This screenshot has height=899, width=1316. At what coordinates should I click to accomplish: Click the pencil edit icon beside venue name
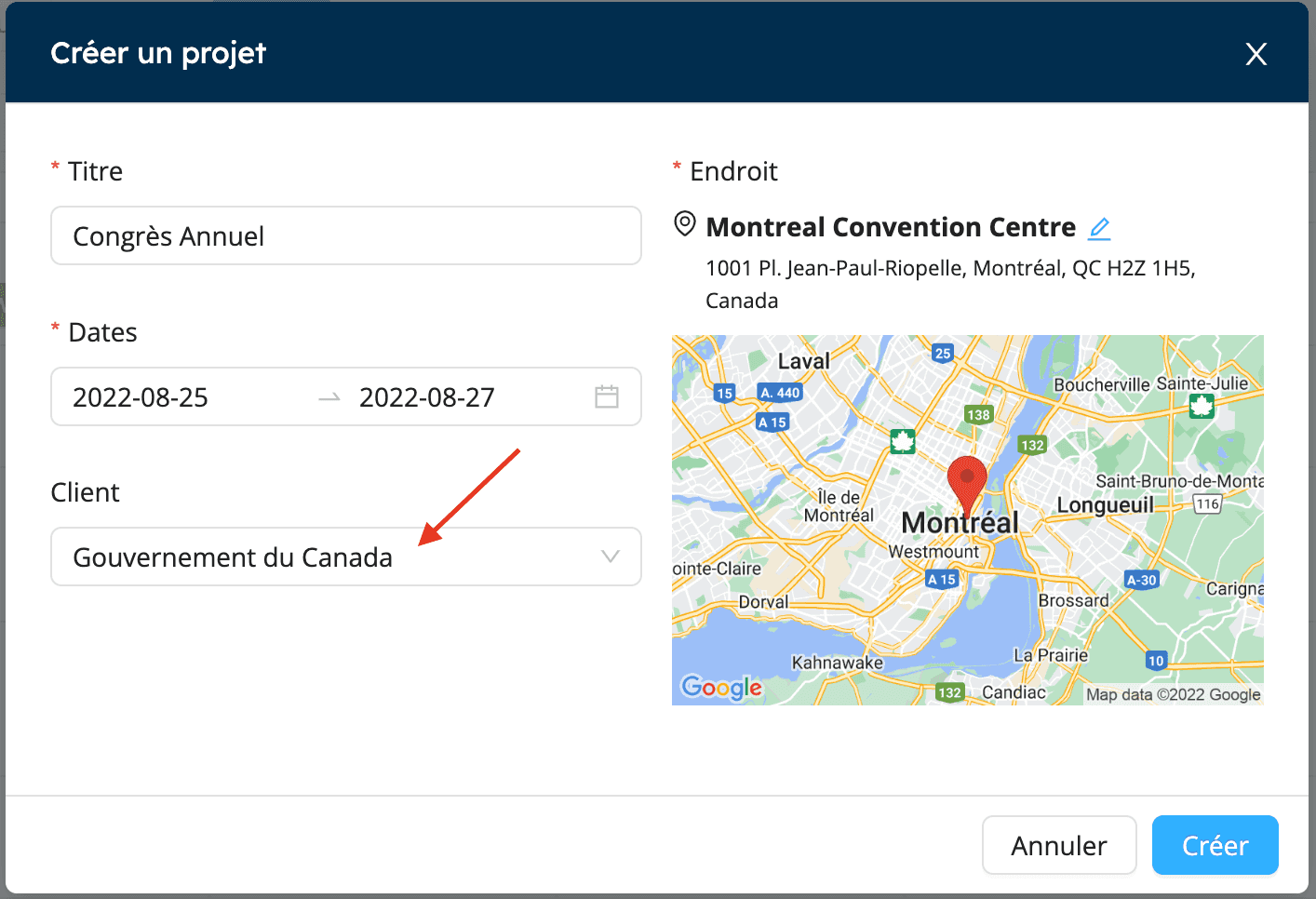1099,228
